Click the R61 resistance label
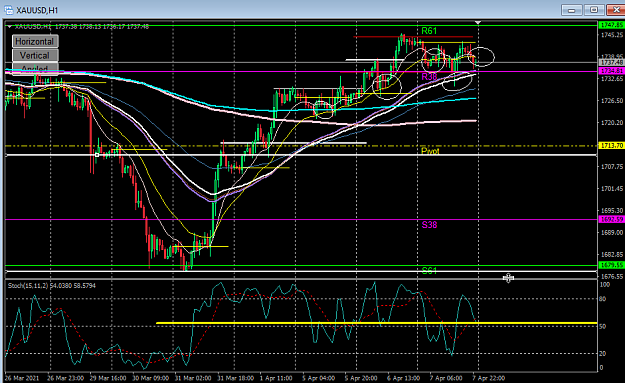625x383 pixels. (429, 31)
